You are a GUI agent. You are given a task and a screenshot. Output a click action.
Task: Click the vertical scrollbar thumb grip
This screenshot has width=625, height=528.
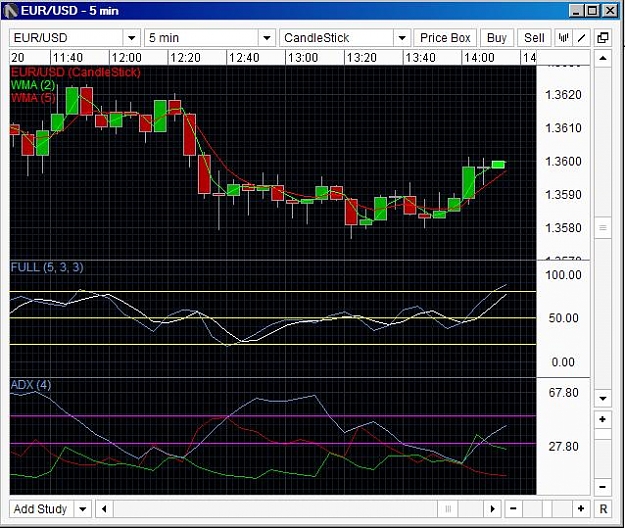tap(603, 228)
